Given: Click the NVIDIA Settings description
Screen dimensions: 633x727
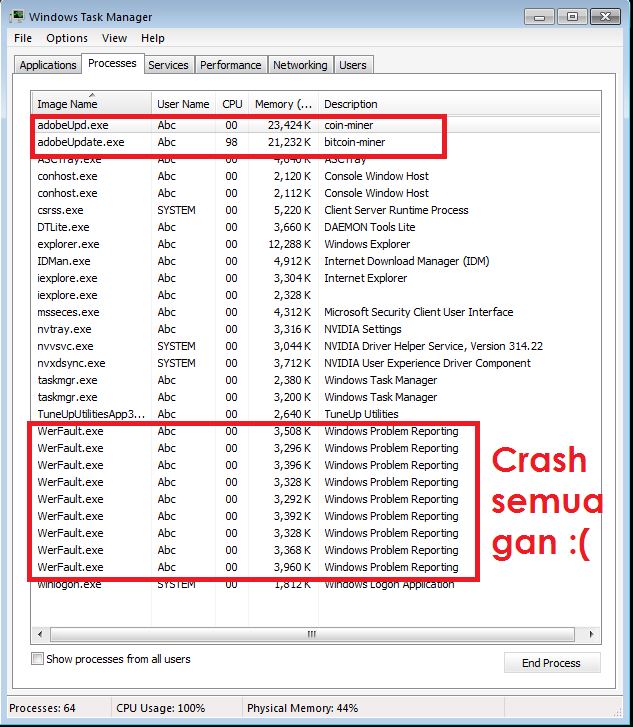Looking at the screenshot, I should point(363,329).
